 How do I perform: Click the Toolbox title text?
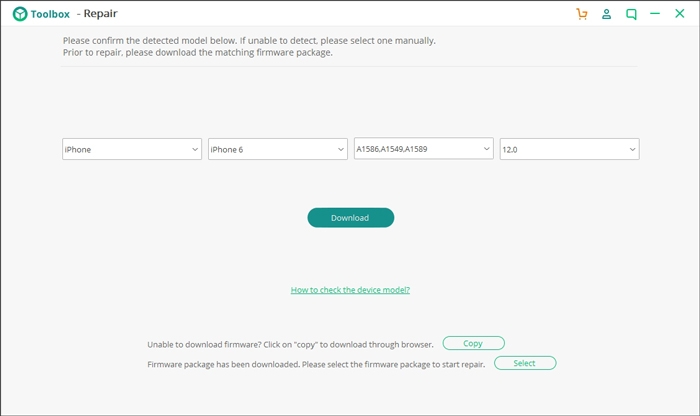(49, 15)
